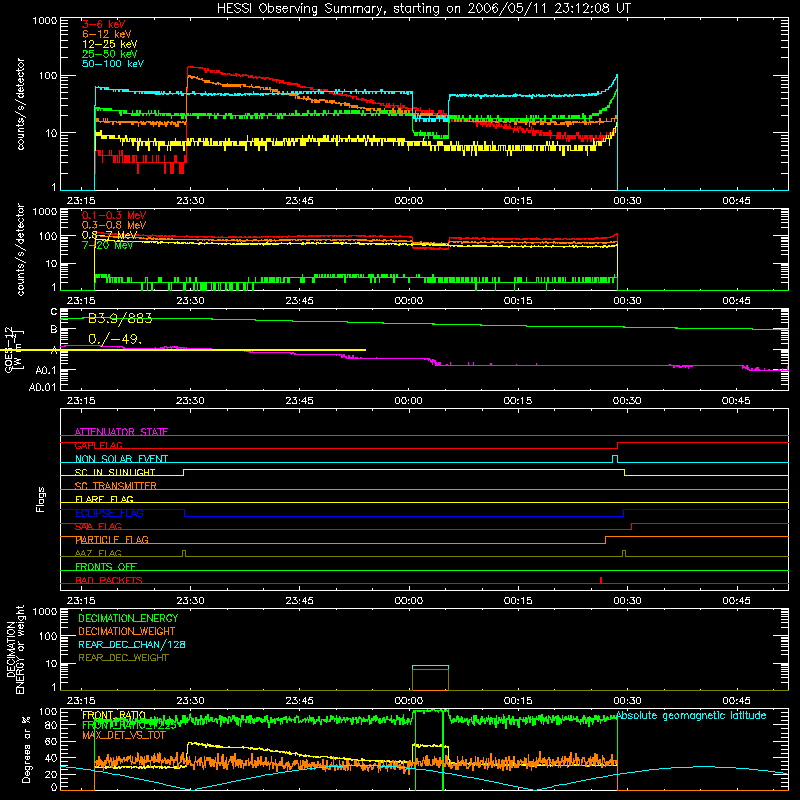Click the DECIMATION_WEIGHT legend label
Image resolution: width=800 pixels, height=800 pixels.
(127, 631)
